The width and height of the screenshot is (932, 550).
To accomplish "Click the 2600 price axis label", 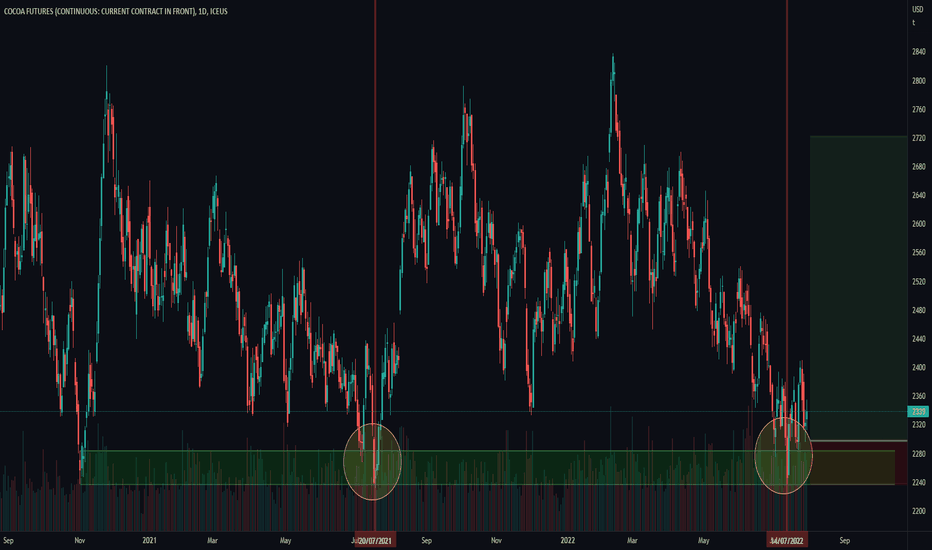I will (x=918, y=224).
